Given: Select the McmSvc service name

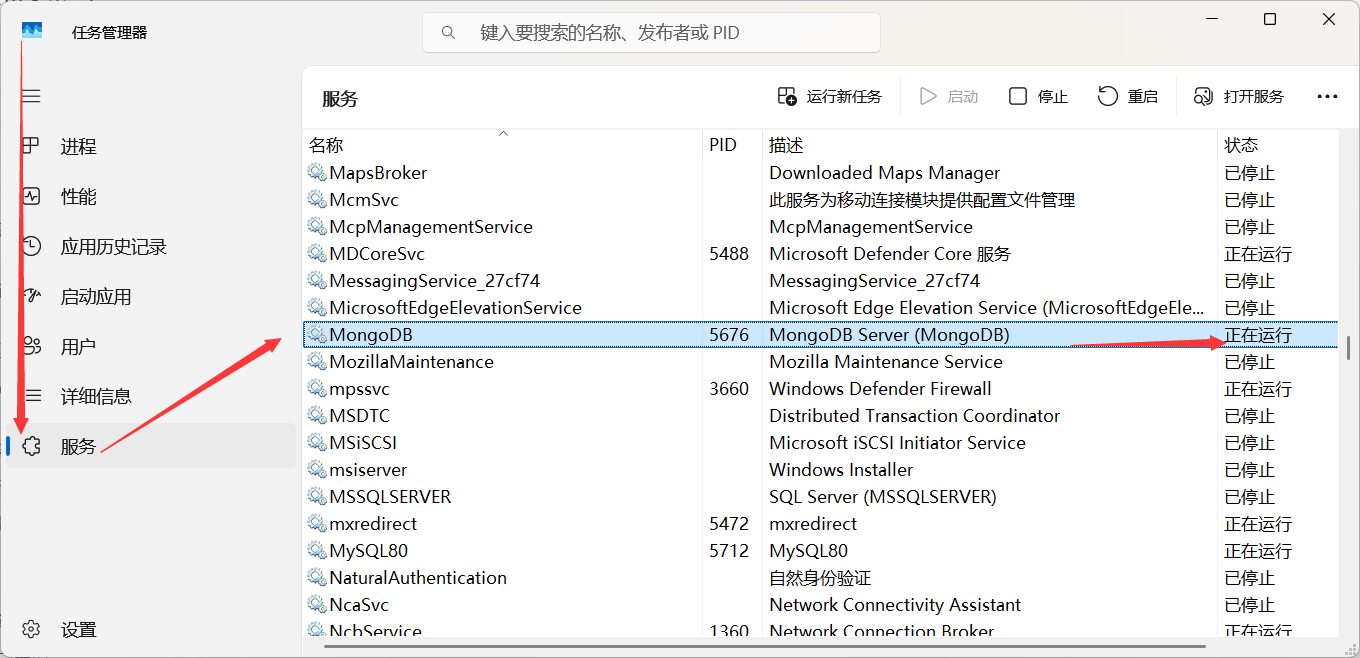Looking at the screenshot, I should (364, 200).
